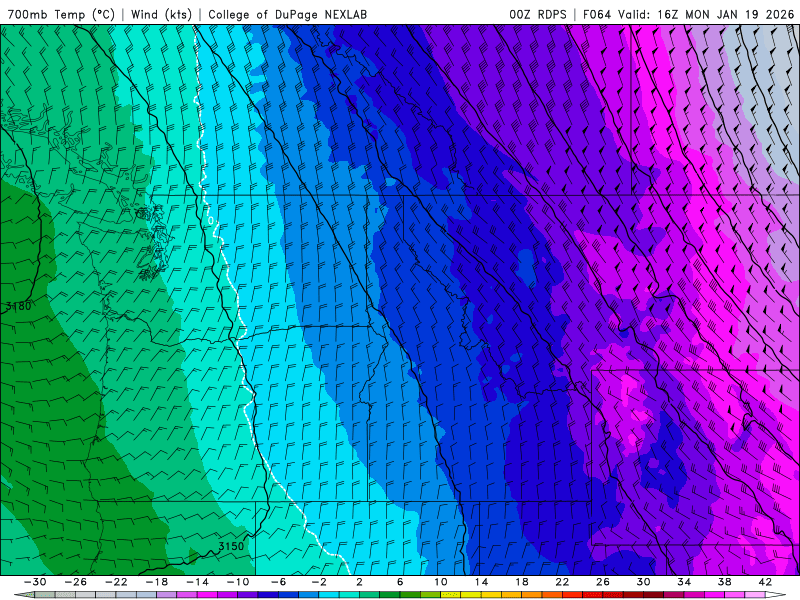The height and width of the screenshot is (600, 800).
Task: Click the 42 color scale label
Action: [765, 582]
